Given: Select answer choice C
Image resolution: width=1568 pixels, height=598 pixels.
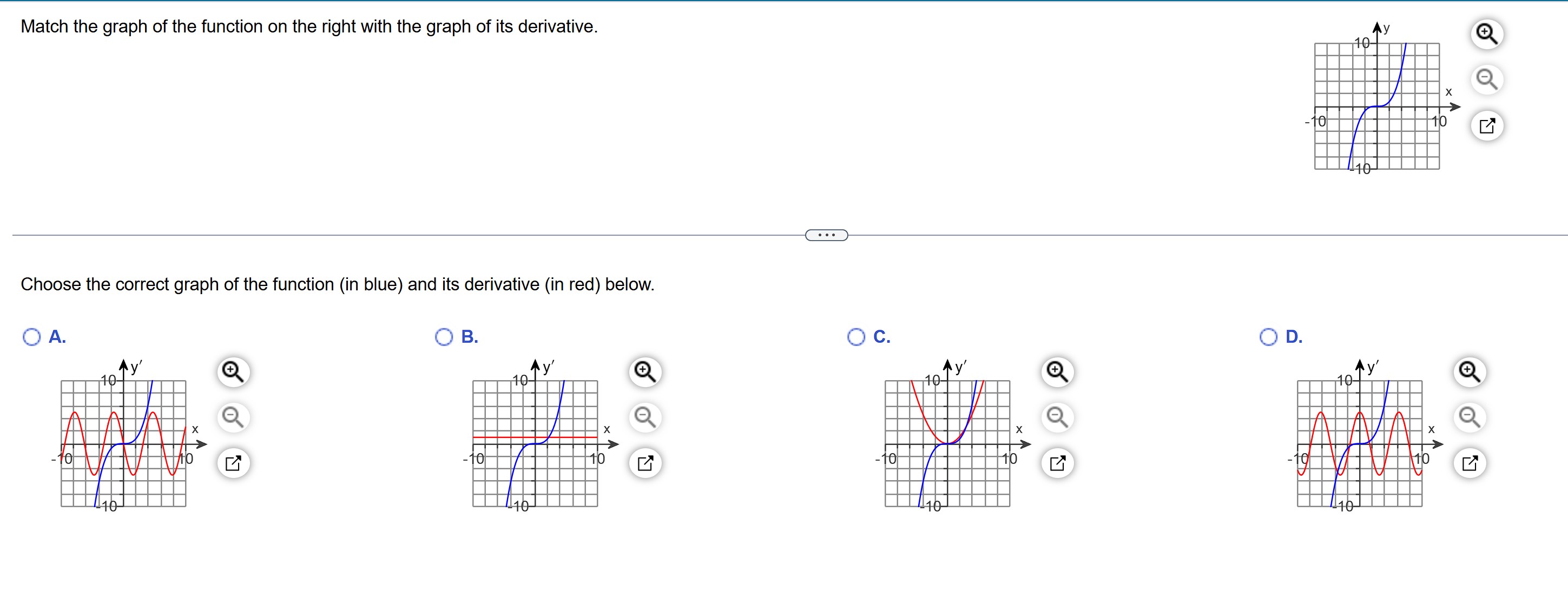Looking at the screenshot, I should tap(857, 336).
